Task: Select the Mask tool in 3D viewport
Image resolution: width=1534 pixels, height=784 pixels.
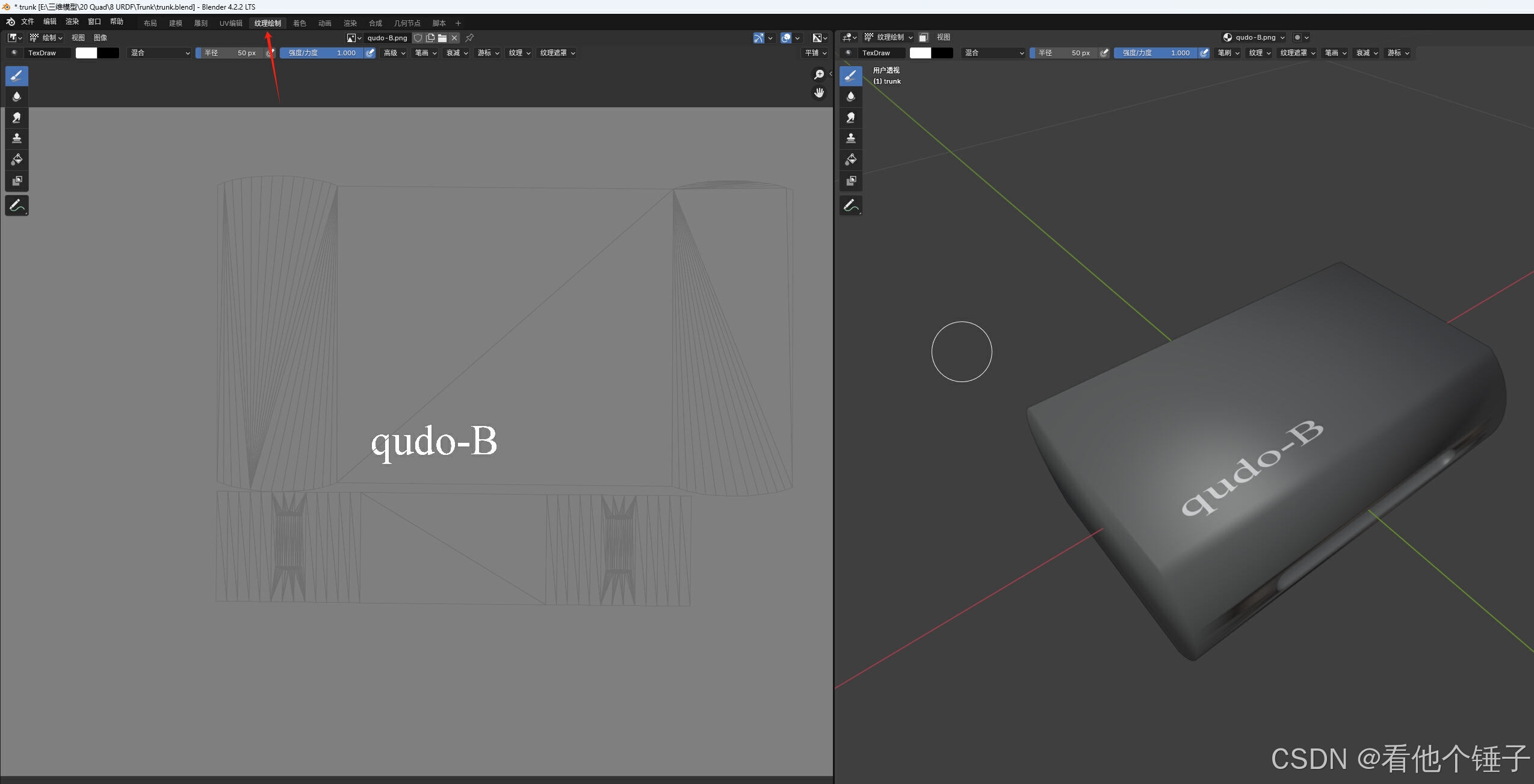Action: pyautogui.click(x=851, y=181)
